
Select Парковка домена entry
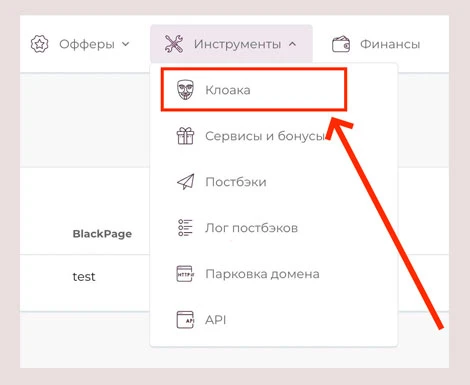[262, 274]
